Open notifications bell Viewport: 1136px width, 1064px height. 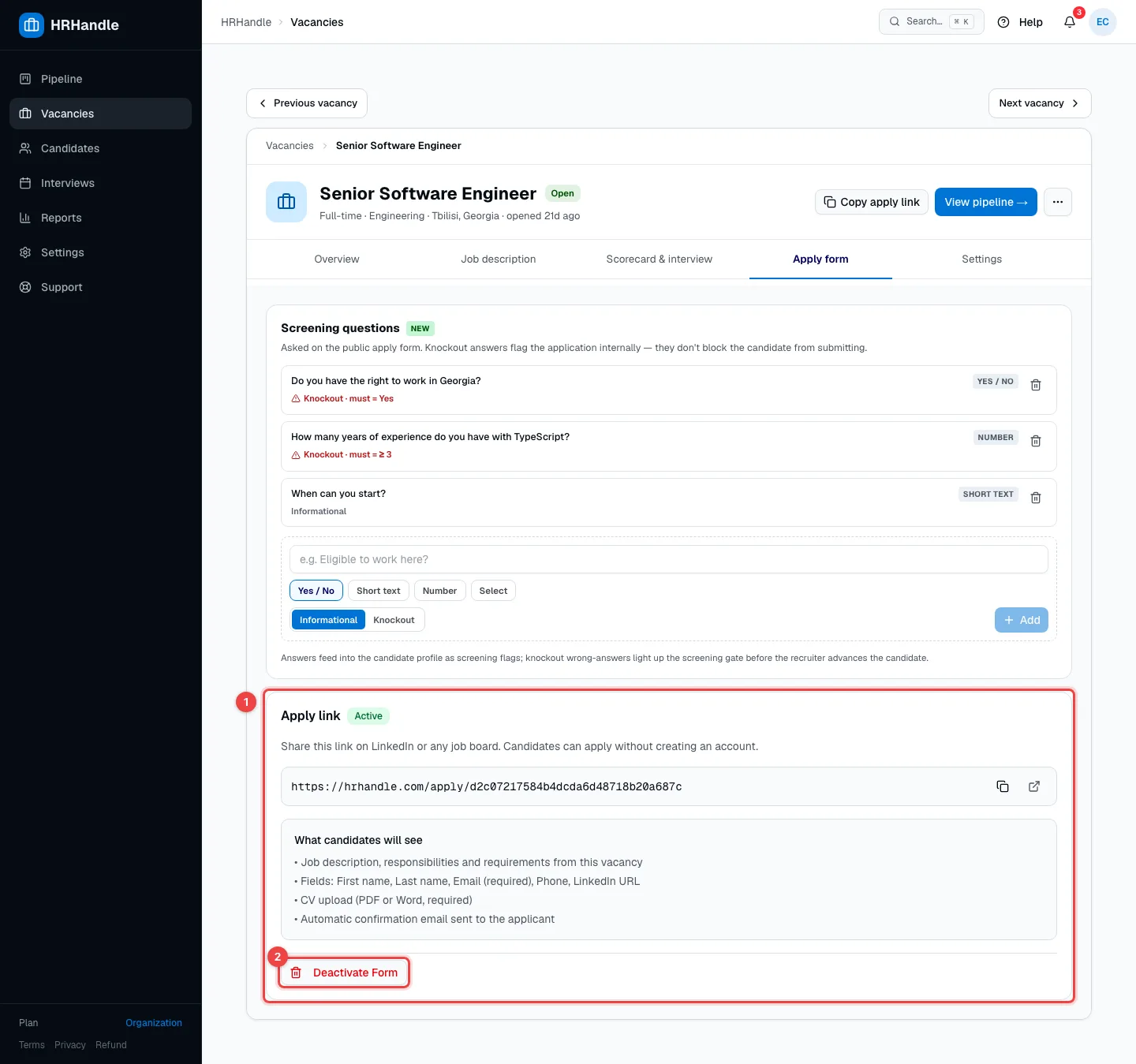click(x=1070, y=22)
